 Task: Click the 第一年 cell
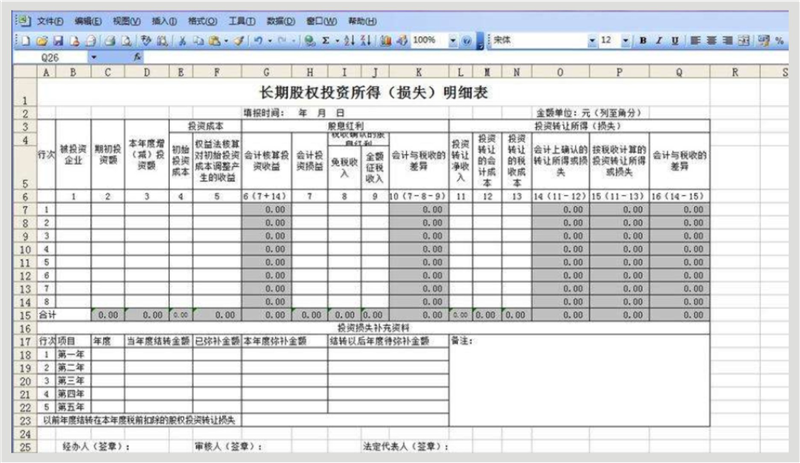[73, 354]
